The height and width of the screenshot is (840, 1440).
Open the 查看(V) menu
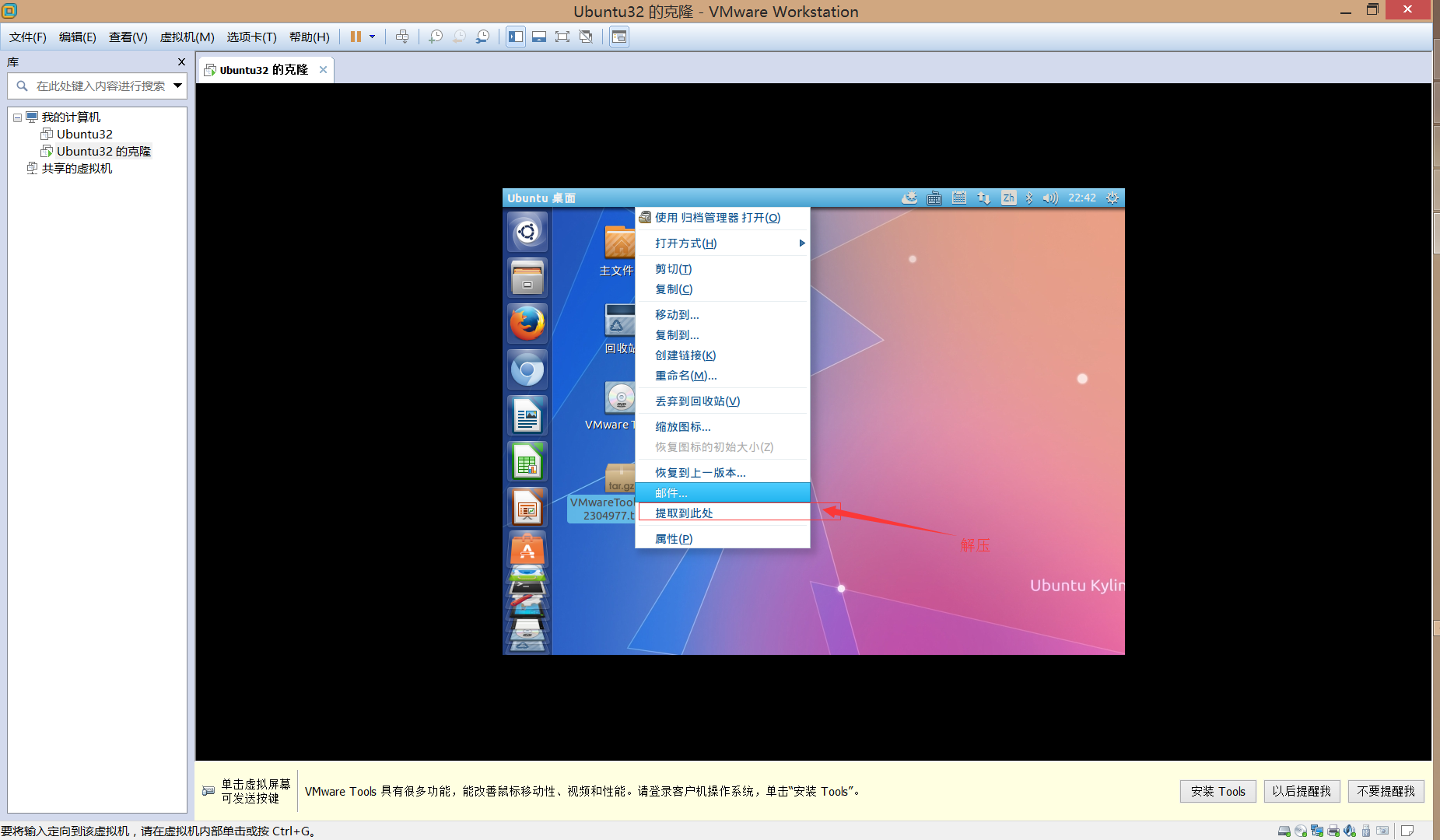[x=128, y=37]
